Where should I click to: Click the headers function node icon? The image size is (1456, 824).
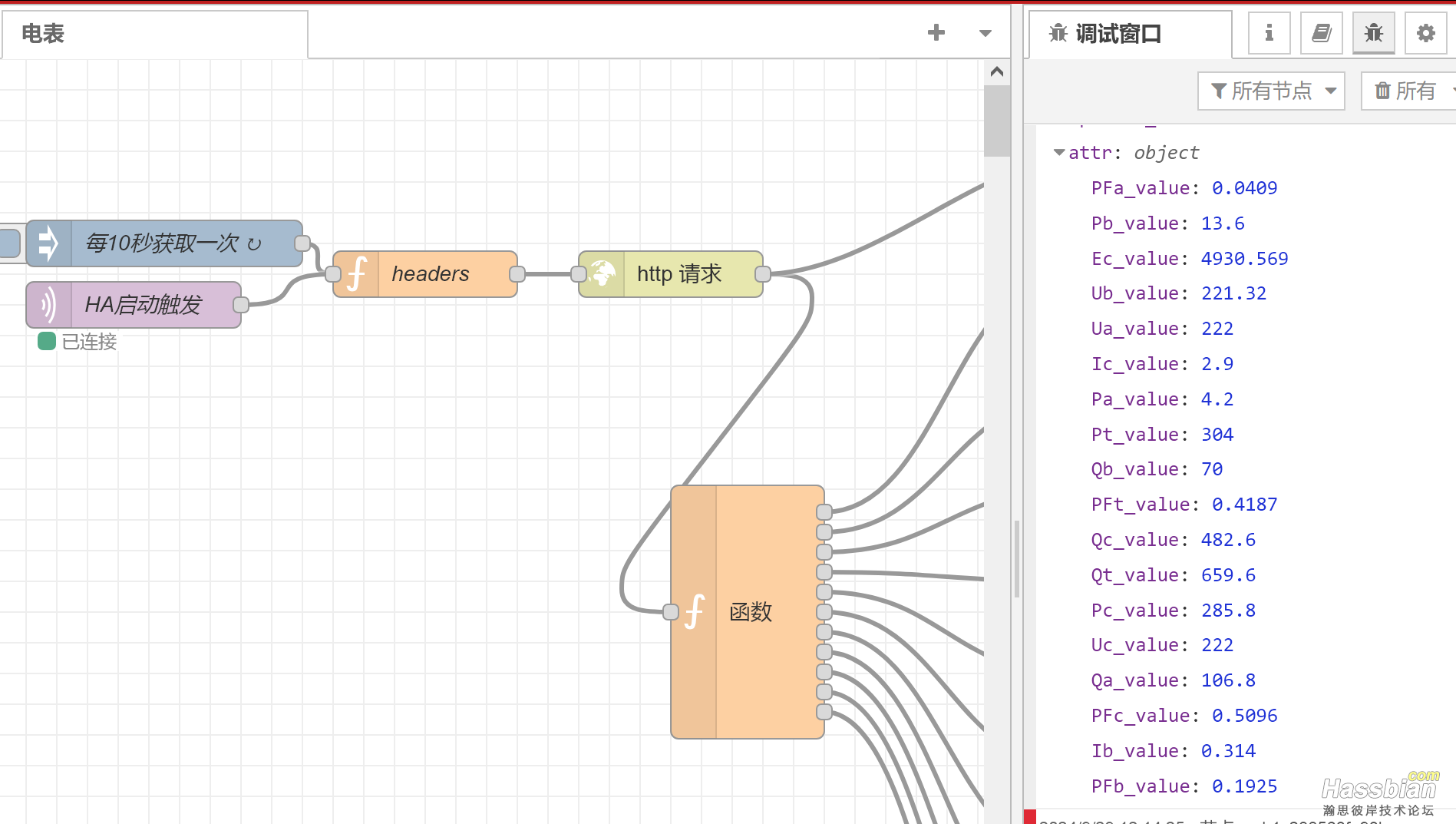tap(356, 274)
